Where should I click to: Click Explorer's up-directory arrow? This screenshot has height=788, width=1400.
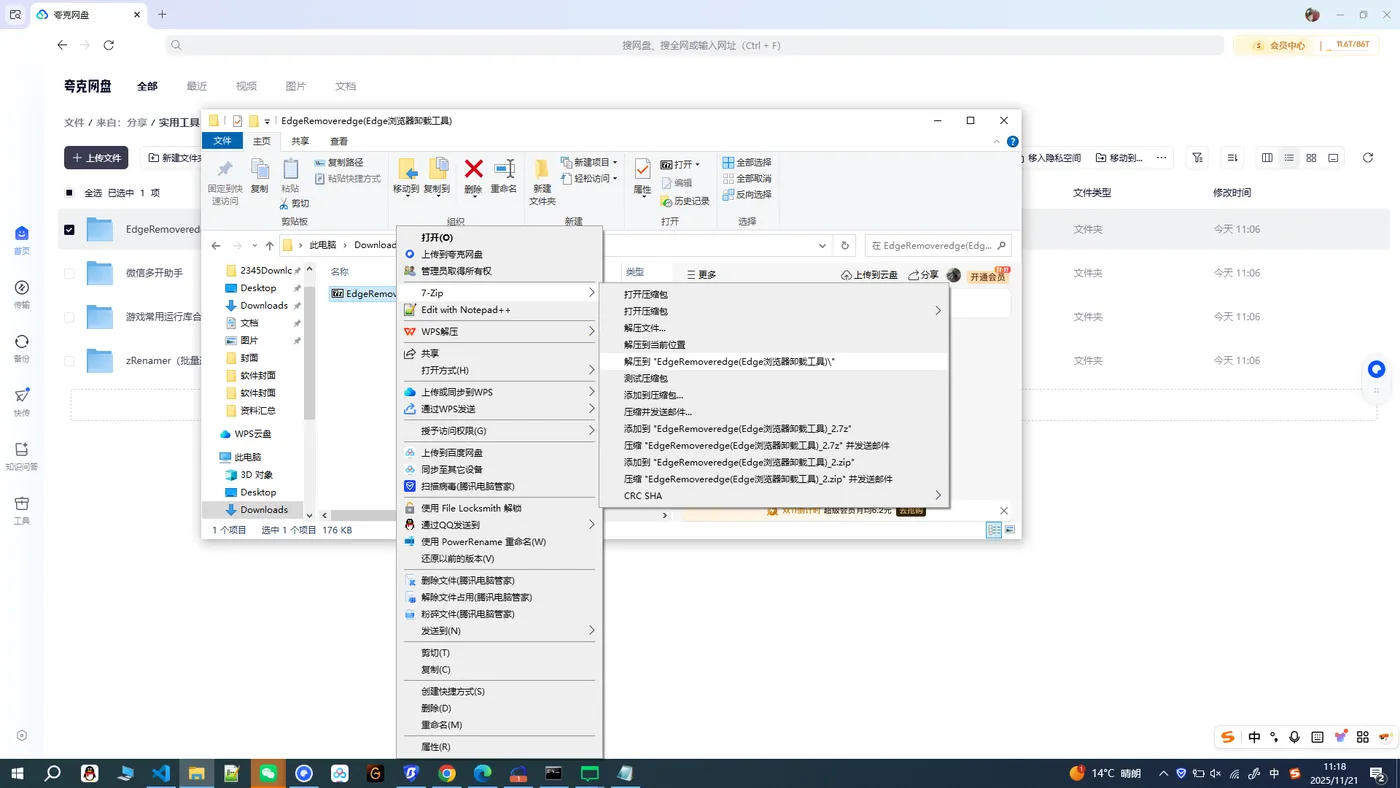tap(270, 246)
